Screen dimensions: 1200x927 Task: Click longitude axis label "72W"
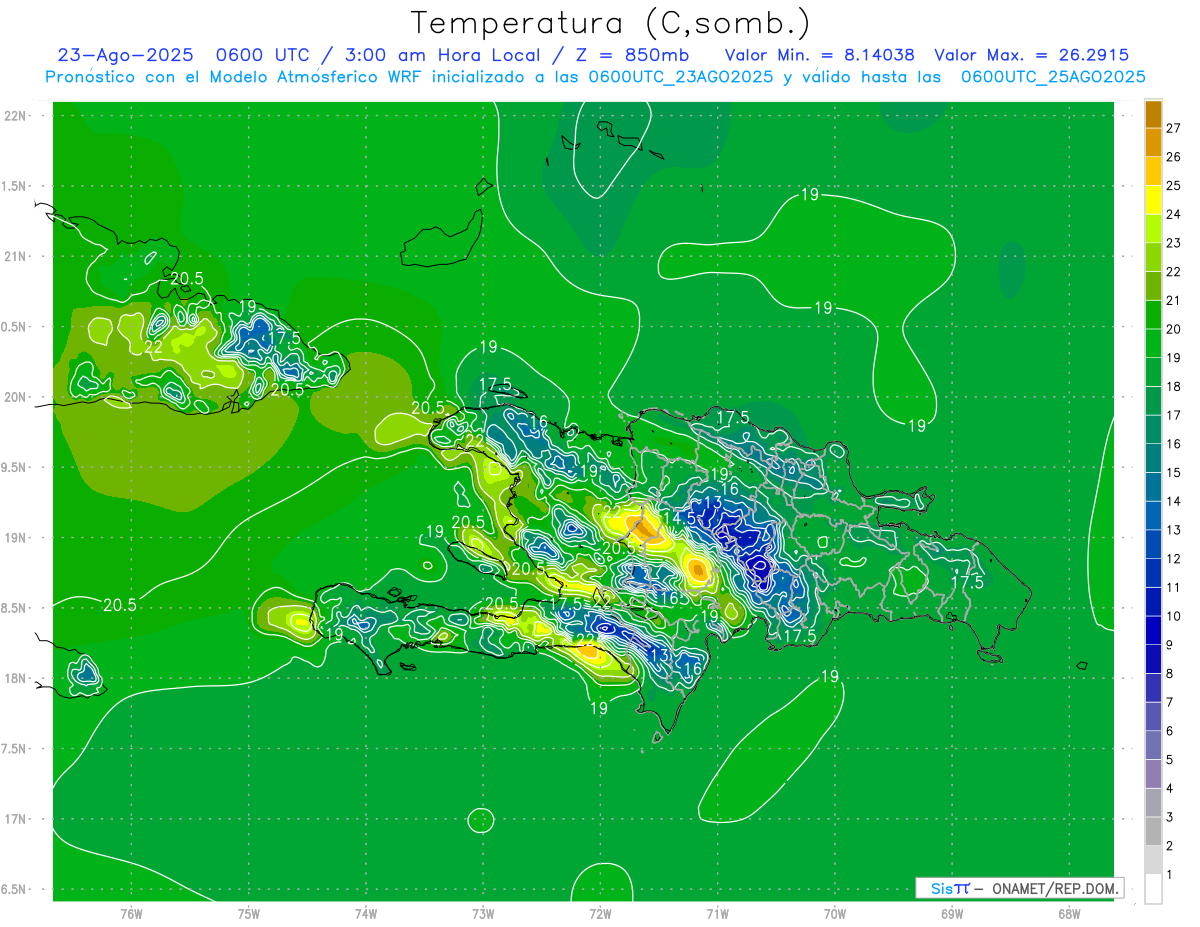pos(600,913)
